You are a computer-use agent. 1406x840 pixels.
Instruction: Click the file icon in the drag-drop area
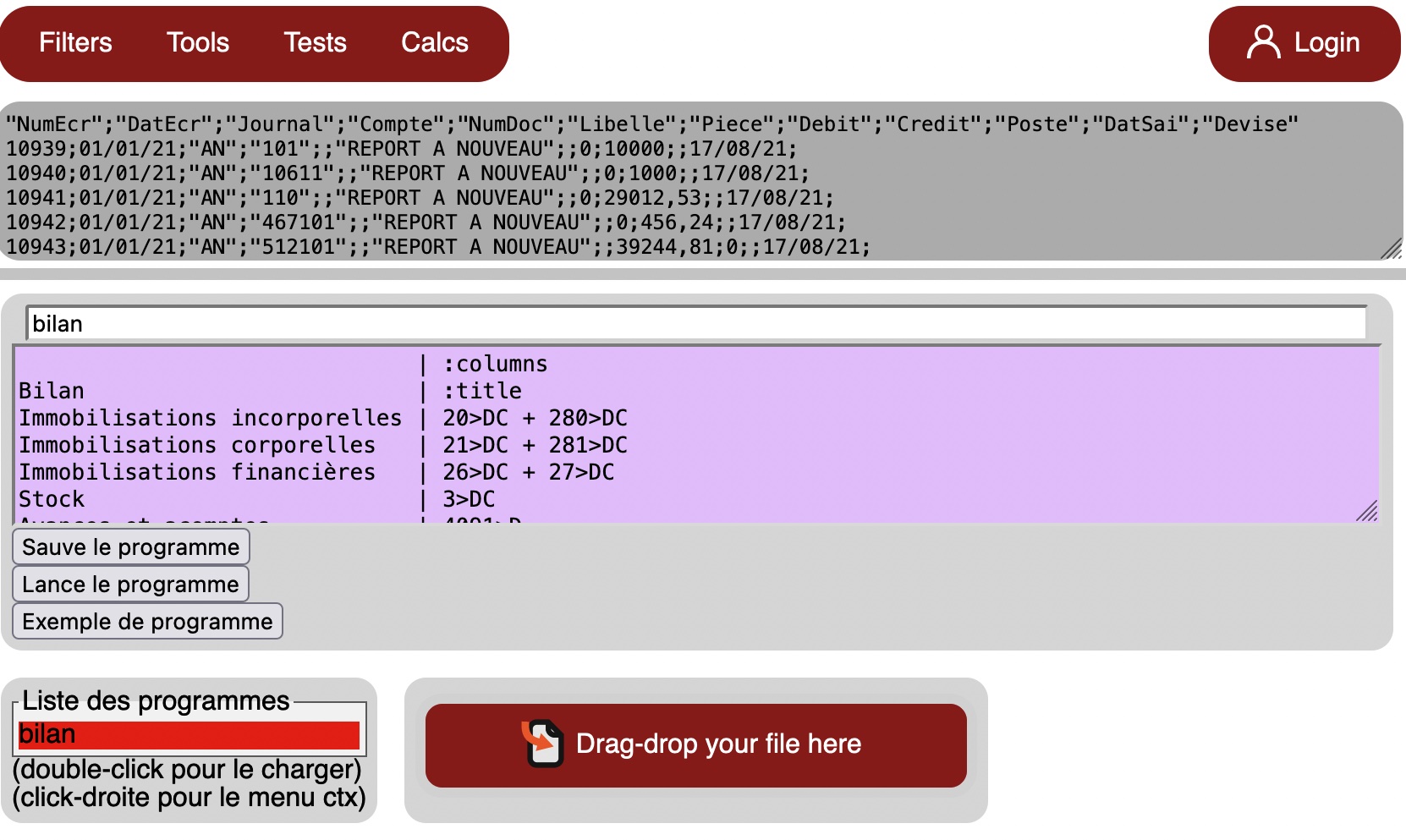pyautogui.click(x=542, y=744)
